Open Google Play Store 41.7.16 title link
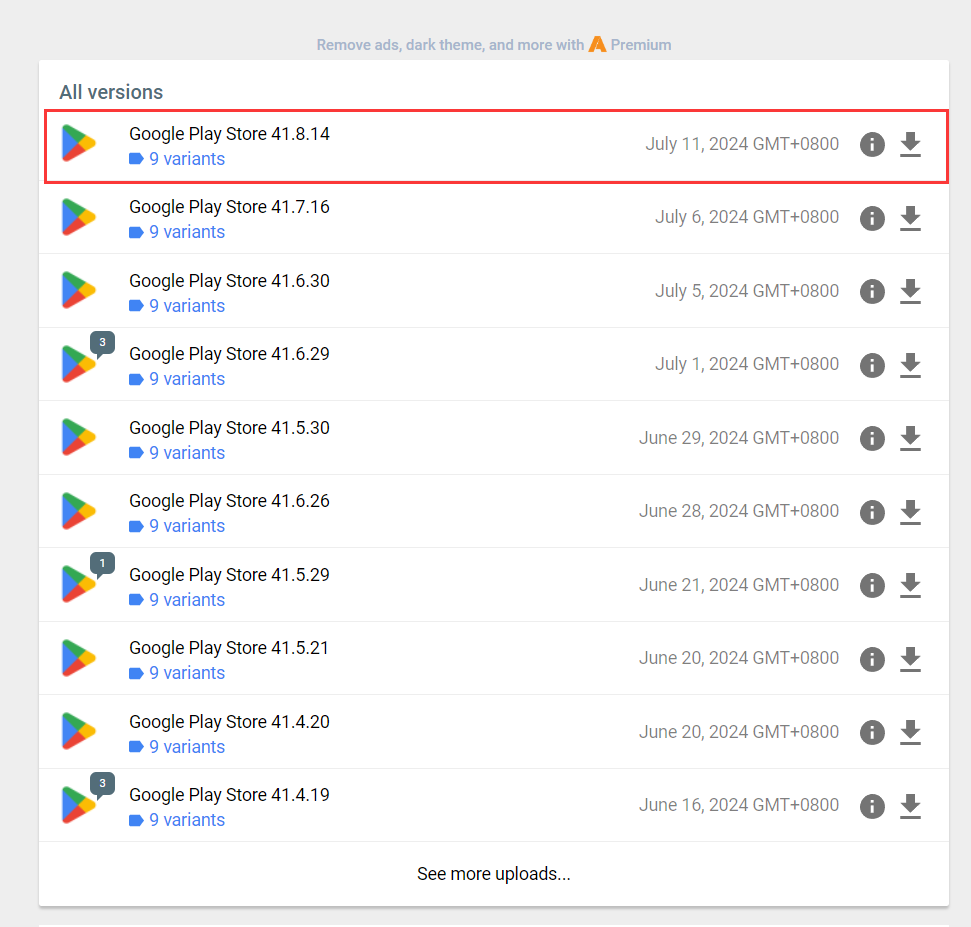 coord(229,207)
